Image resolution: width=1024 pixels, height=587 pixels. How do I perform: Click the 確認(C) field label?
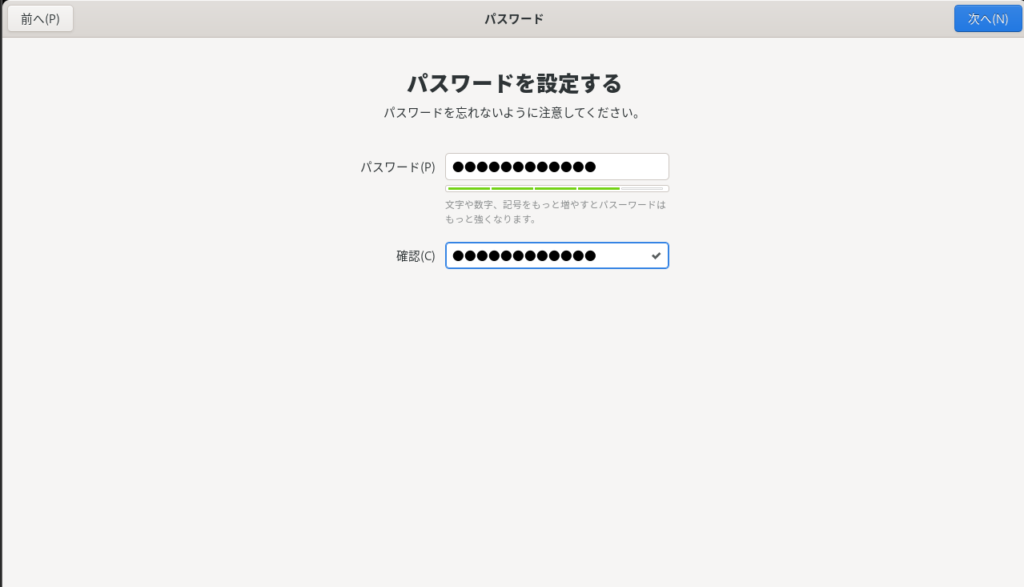pos(415,256)
